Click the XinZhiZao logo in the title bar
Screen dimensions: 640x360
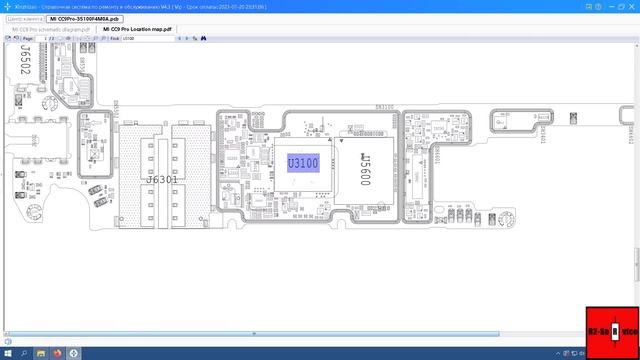(7, 7)
